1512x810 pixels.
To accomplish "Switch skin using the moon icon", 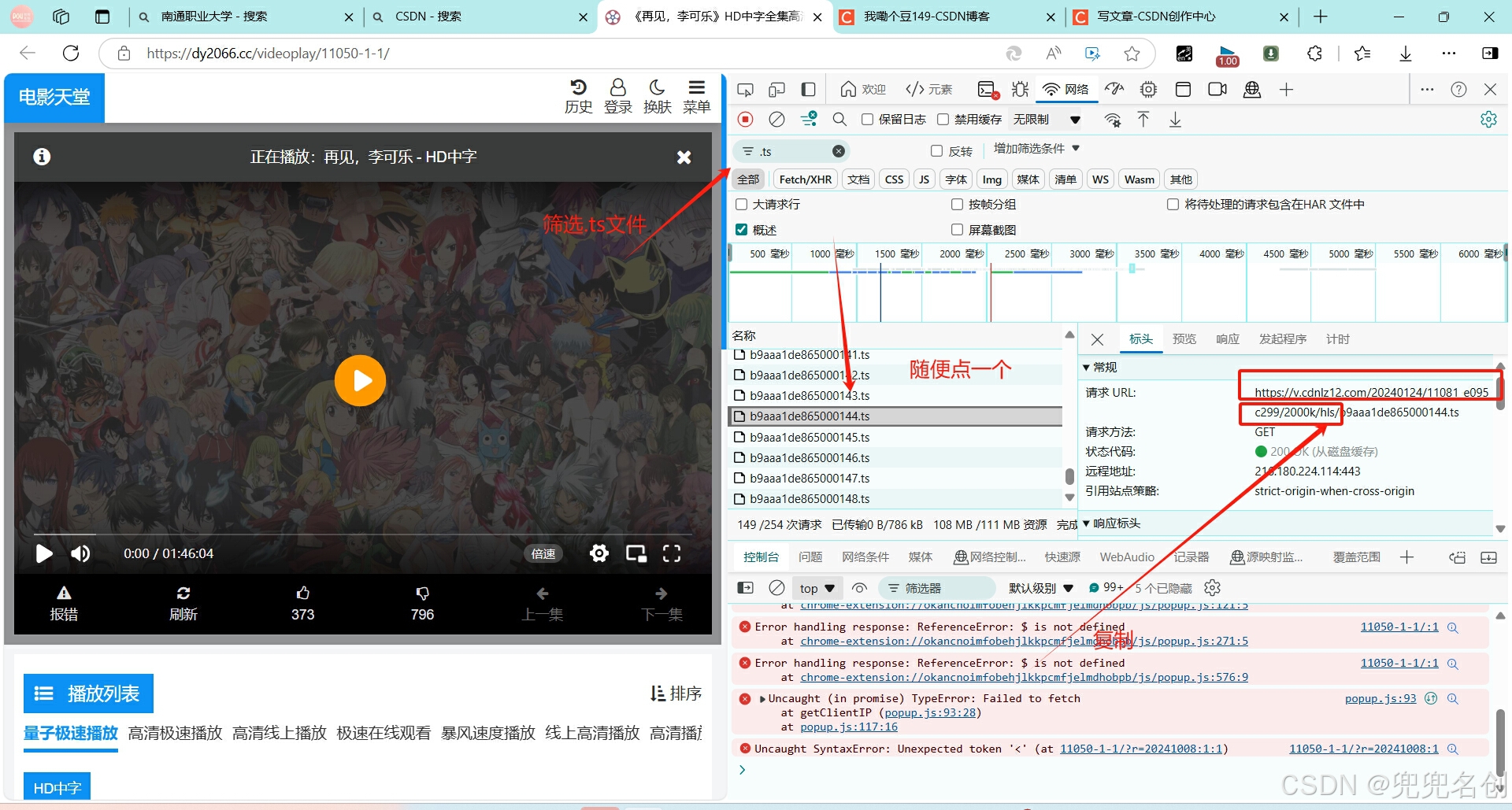I will pos(658,97).
